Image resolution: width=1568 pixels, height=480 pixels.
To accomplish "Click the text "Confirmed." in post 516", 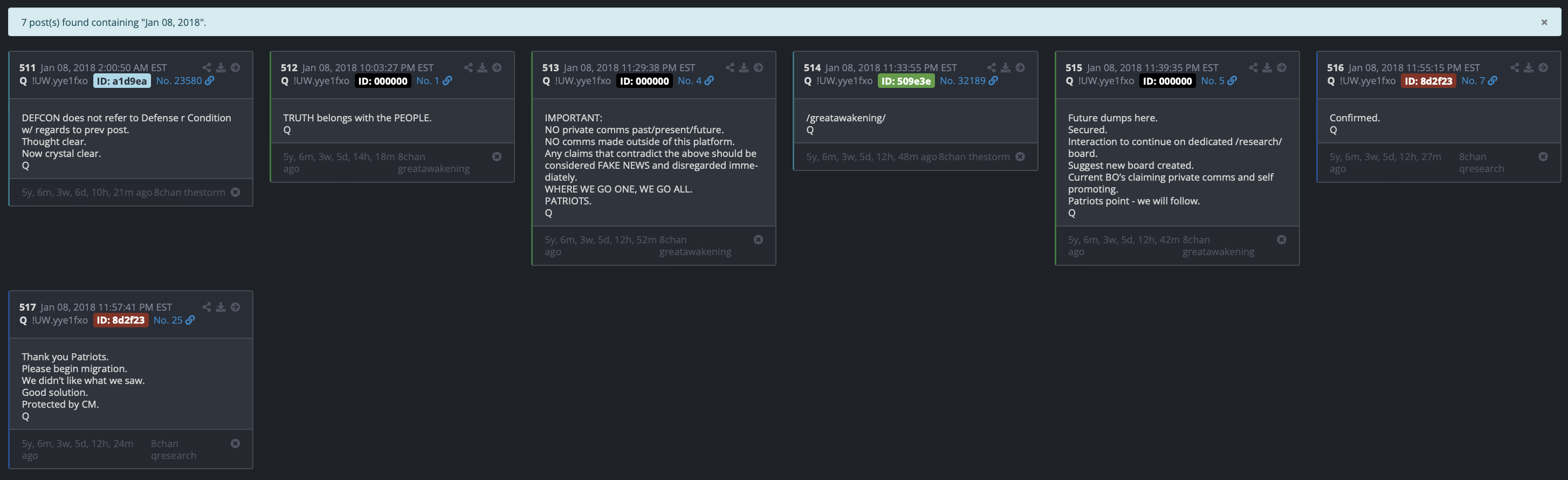I will (1354, 118).
